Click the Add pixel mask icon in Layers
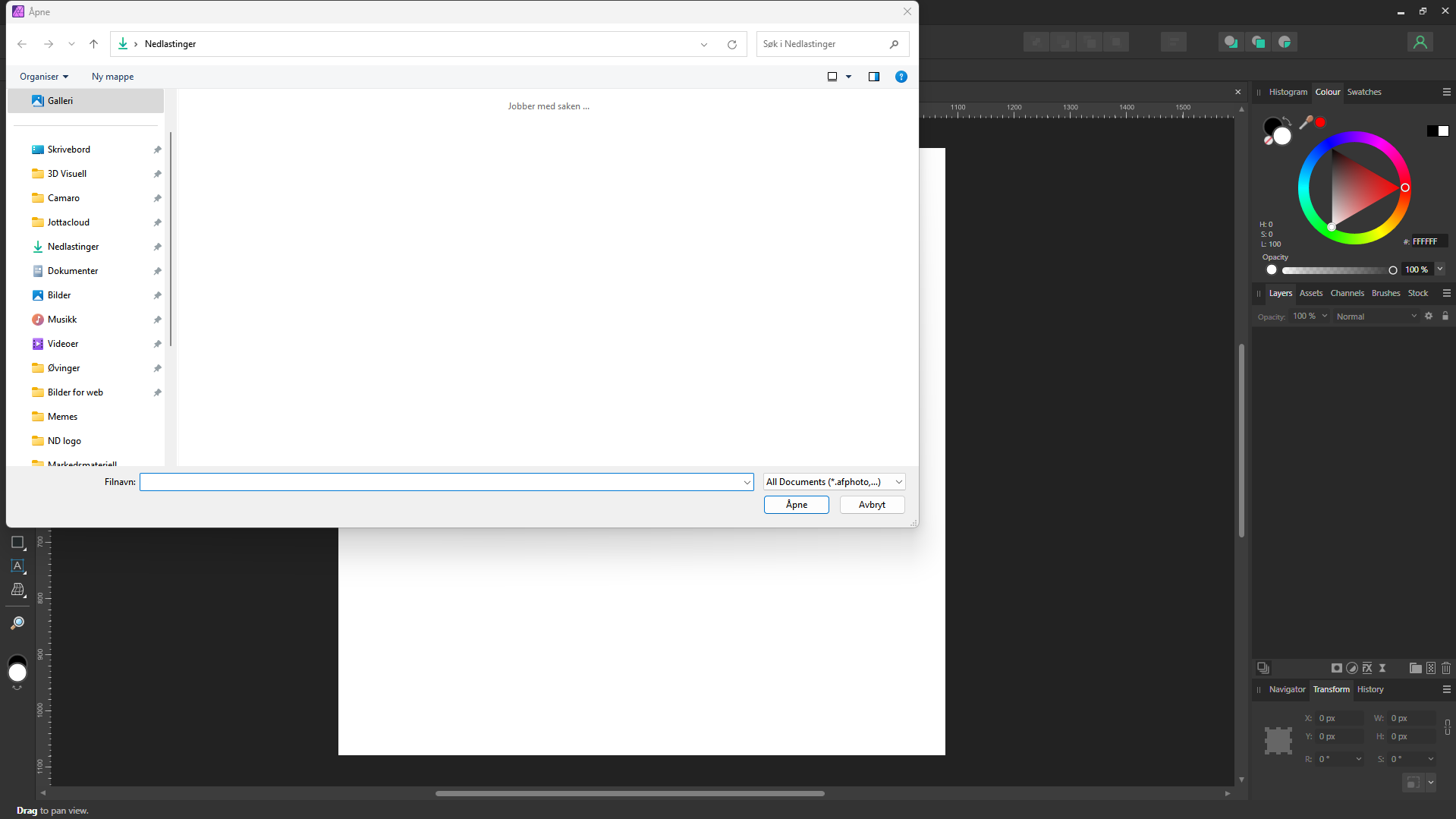 tap(1337, 668)
